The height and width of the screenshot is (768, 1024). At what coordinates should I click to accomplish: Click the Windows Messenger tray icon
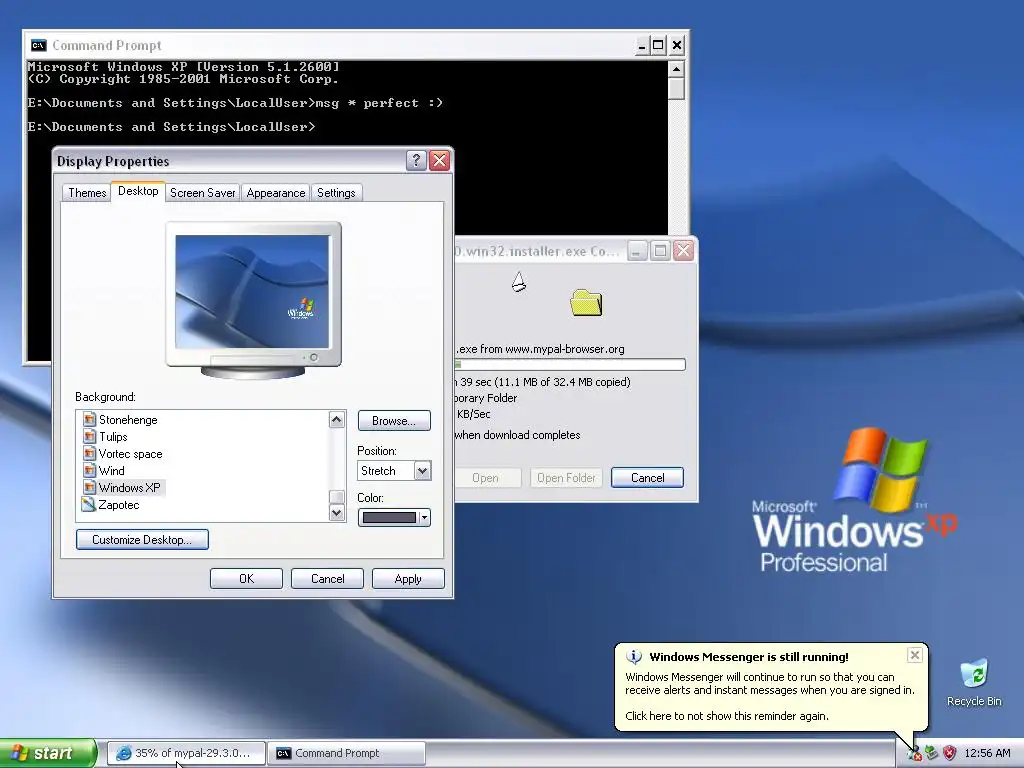[914, 753]
